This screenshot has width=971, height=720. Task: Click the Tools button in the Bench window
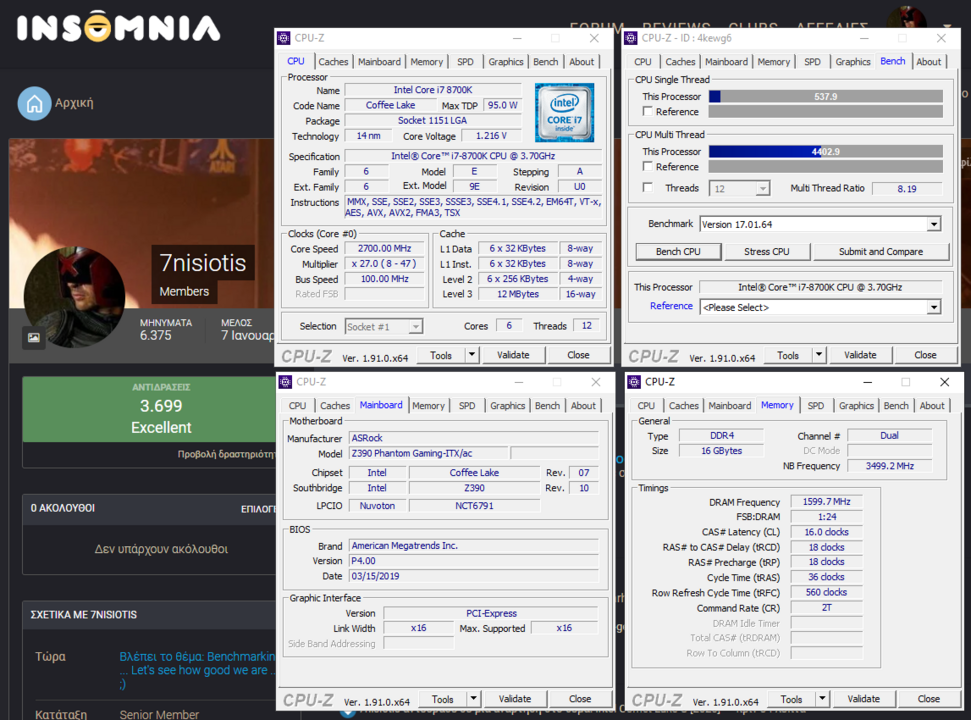tap(788, 355)
